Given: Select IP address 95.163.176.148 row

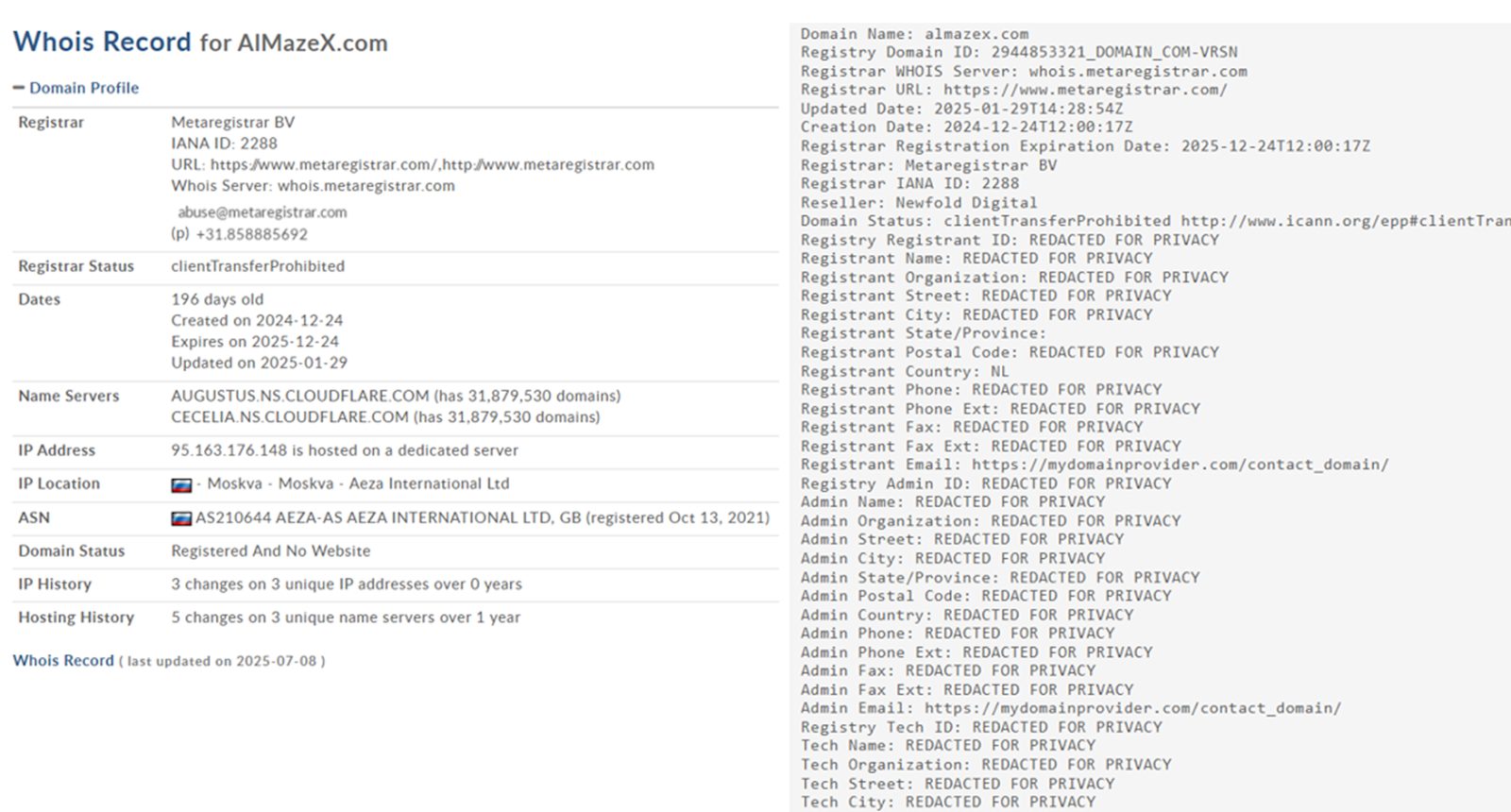Looking at the screenshot, I should pyautogui.click(x=345, y=450).
